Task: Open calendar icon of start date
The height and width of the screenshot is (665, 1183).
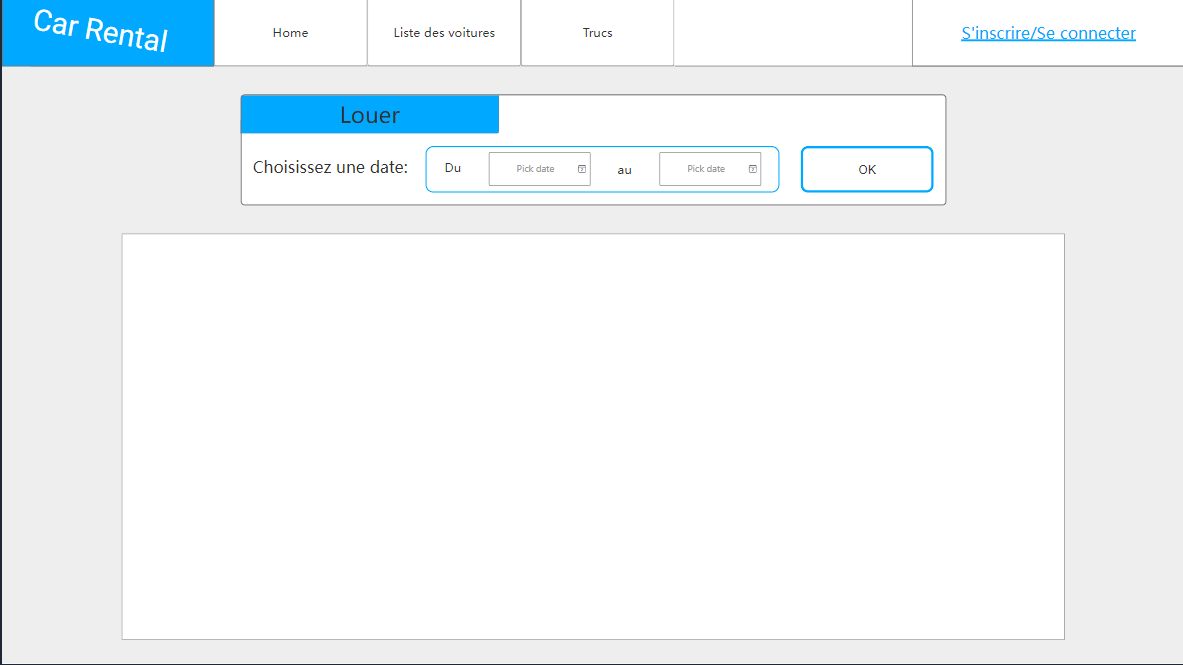Action: pos(582,169)
